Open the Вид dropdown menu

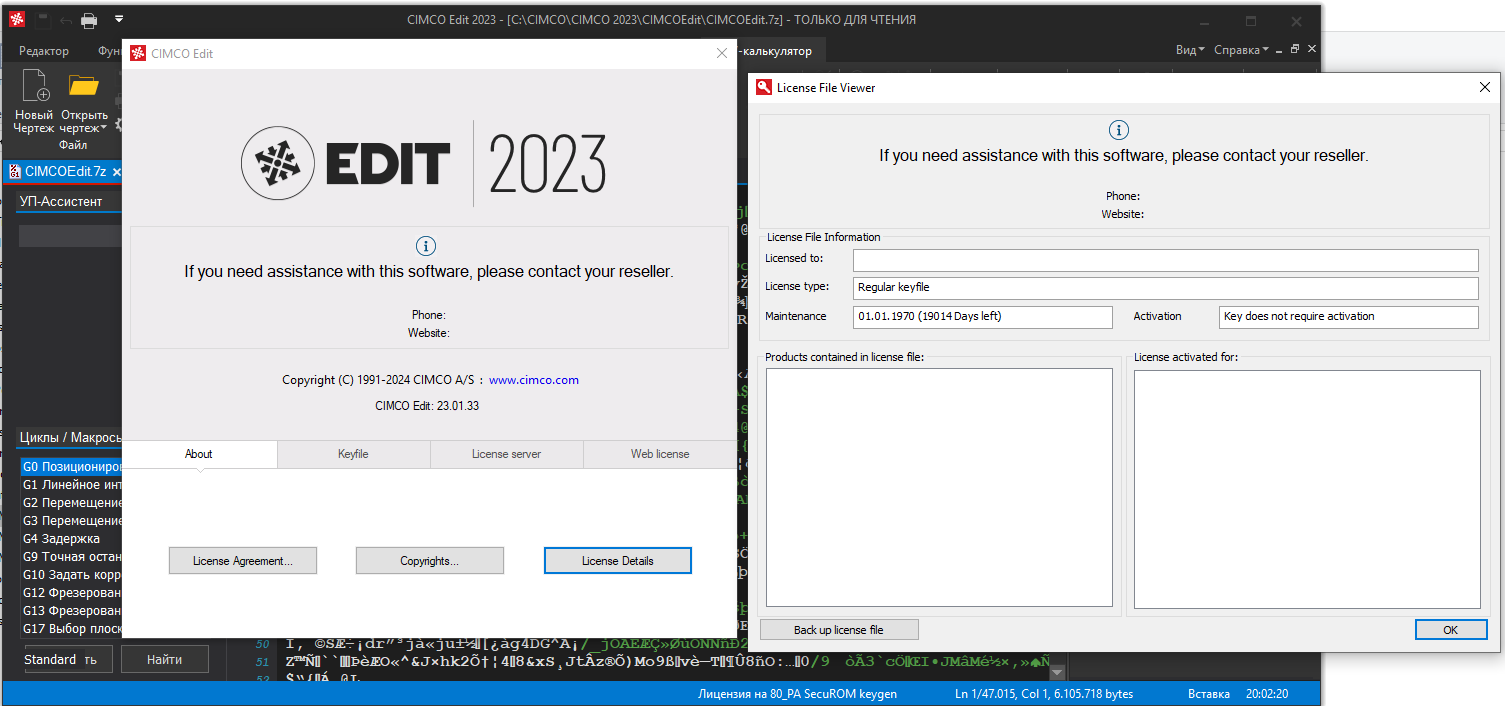(x=1189, y=50)
